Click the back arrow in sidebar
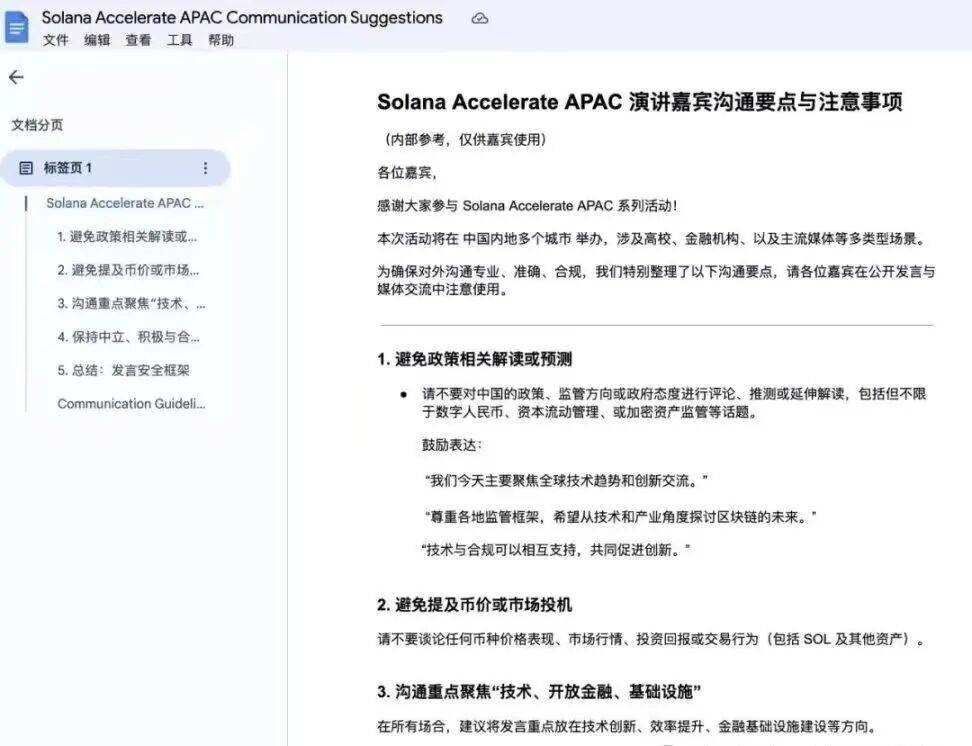The height and width of the screenshot is (746, 972). point(16,77)
